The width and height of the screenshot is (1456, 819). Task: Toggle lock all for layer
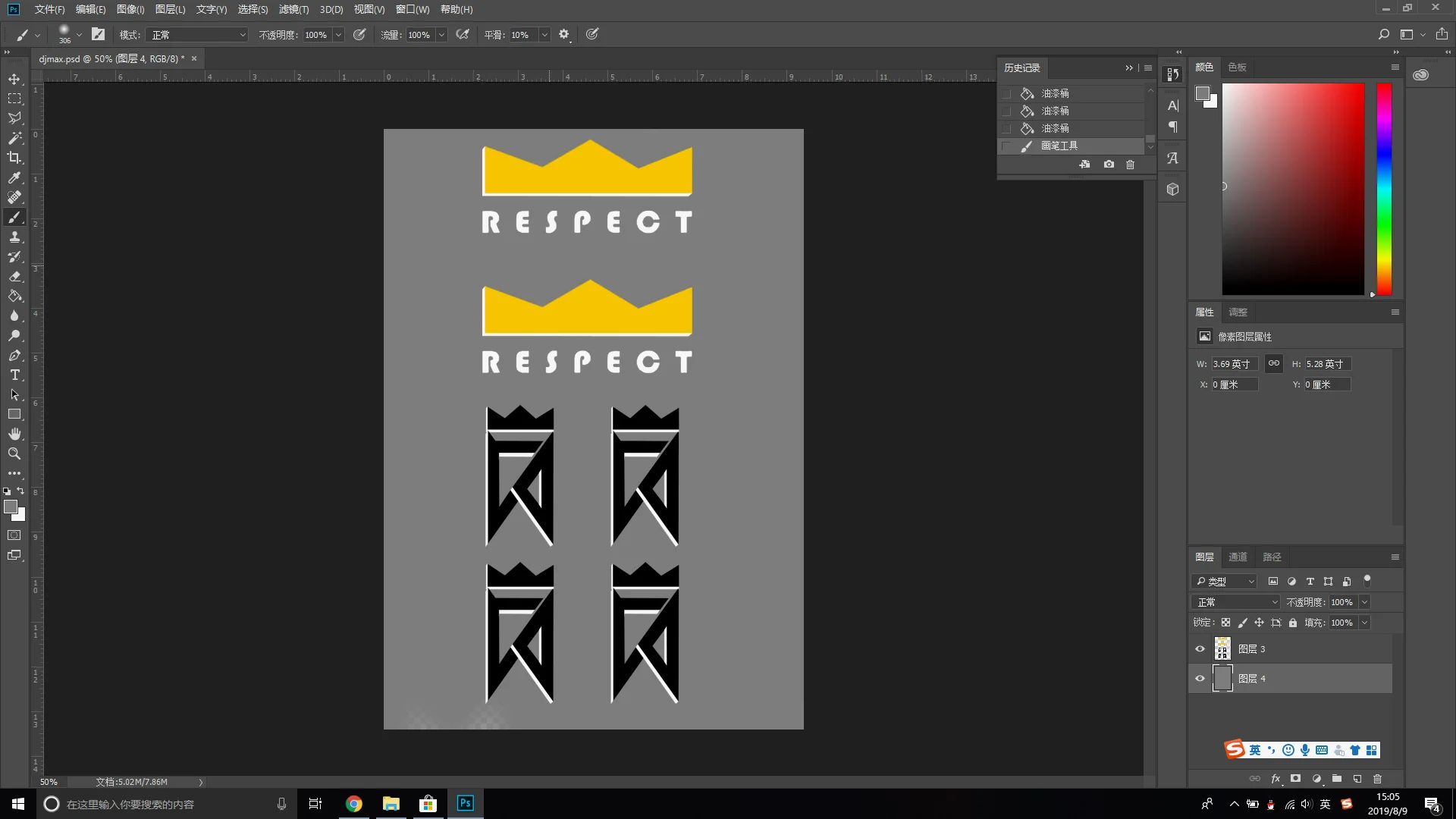[1293, 623]
